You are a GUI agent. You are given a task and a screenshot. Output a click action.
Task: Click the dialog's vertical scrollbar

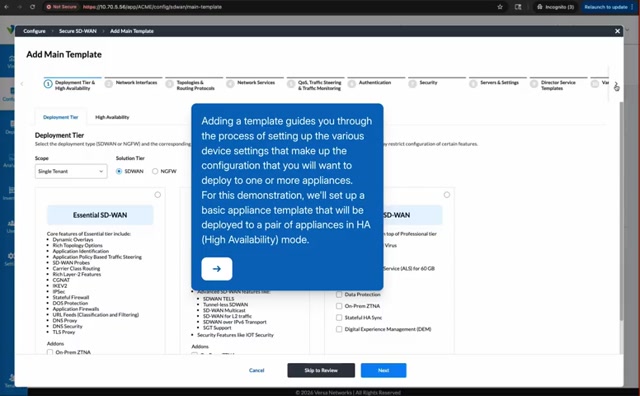(x=621, y=210)
